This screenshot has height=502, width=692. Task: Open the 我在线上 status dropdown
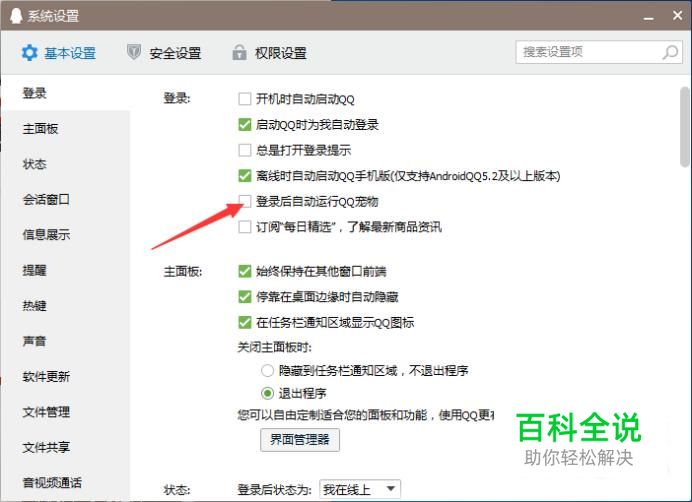[x=360, y=489]
